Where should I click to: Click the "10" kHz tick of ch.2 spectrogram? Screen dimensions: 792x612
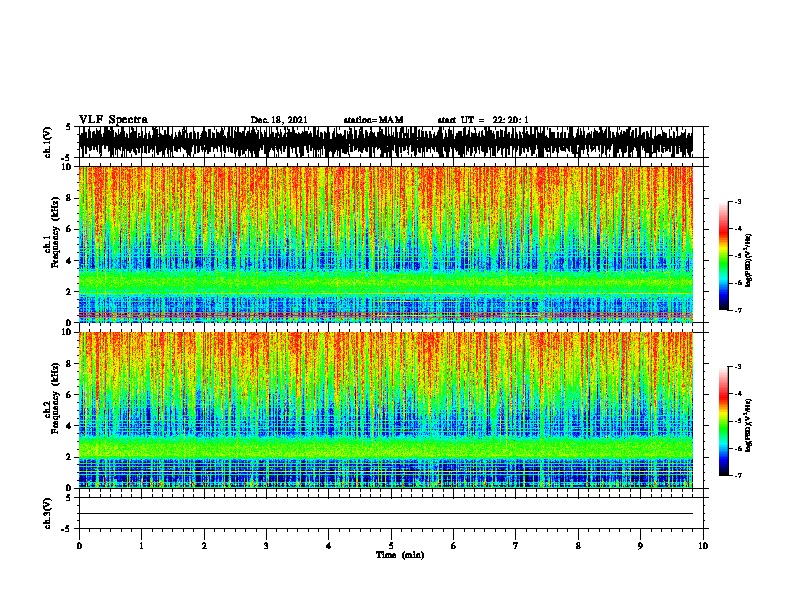[67, 332]
